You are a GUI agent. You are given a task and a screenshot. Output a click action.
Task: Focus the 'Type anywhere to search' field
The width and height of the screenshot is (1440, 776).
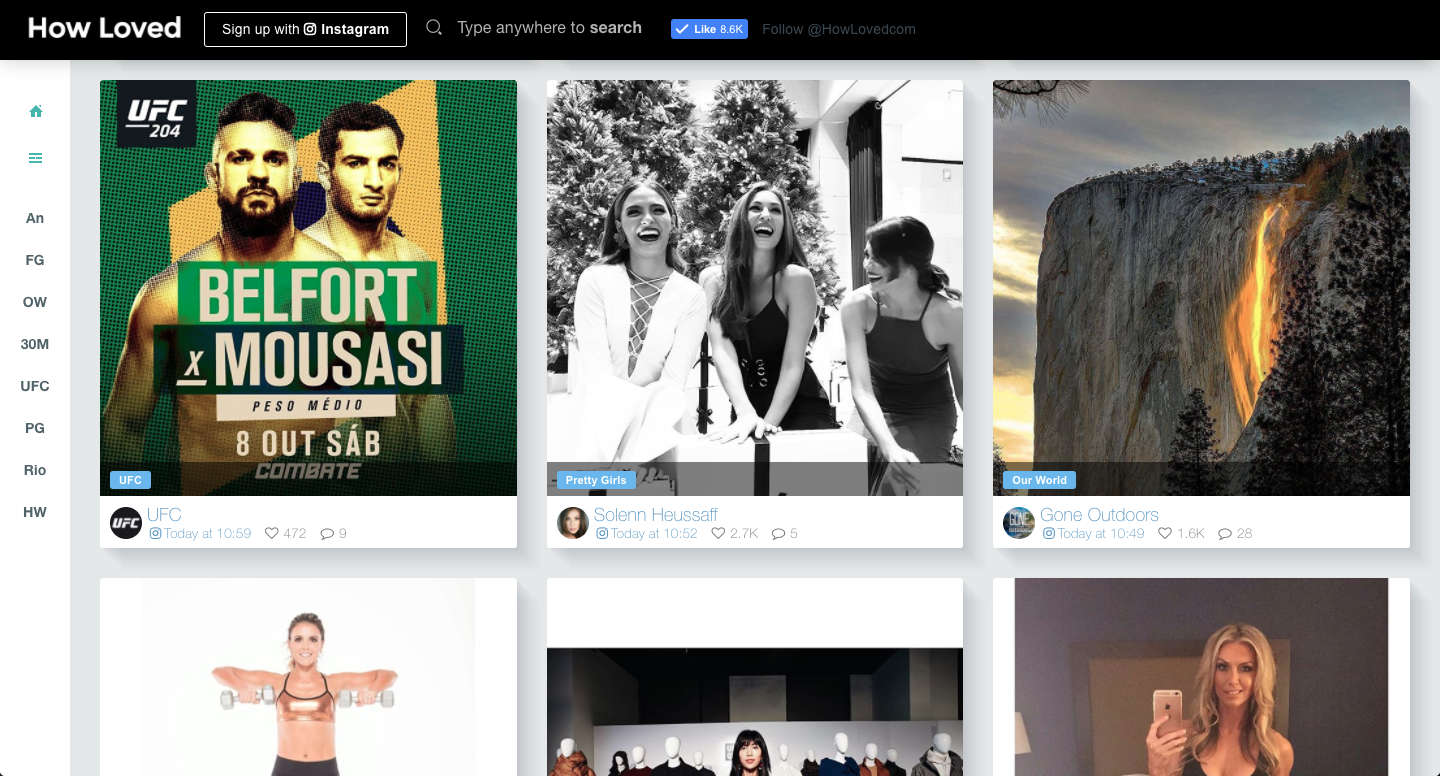[549, 28]
